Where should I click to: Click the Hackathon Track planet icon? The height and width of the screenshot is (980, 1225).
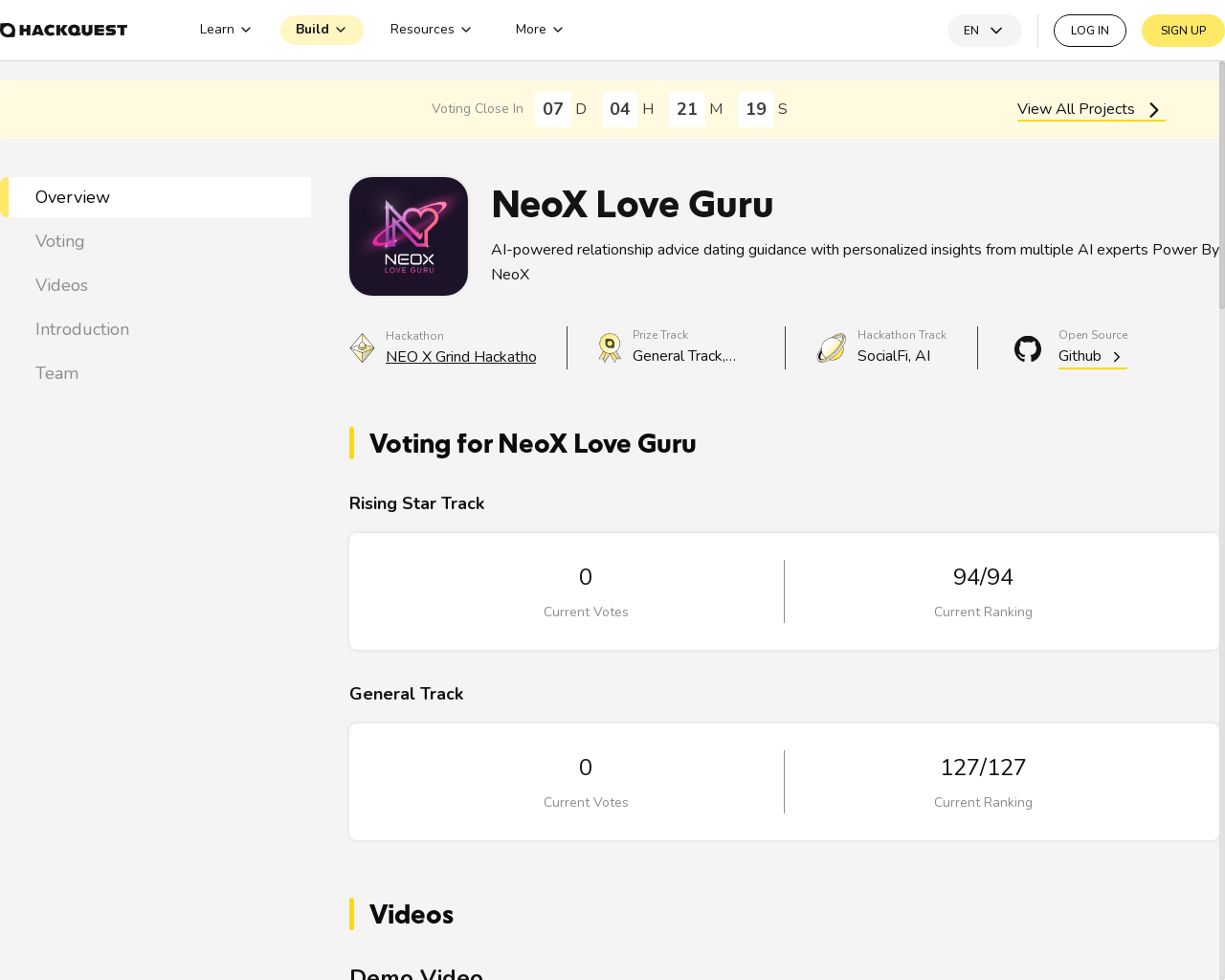click(x=832, y=347)
